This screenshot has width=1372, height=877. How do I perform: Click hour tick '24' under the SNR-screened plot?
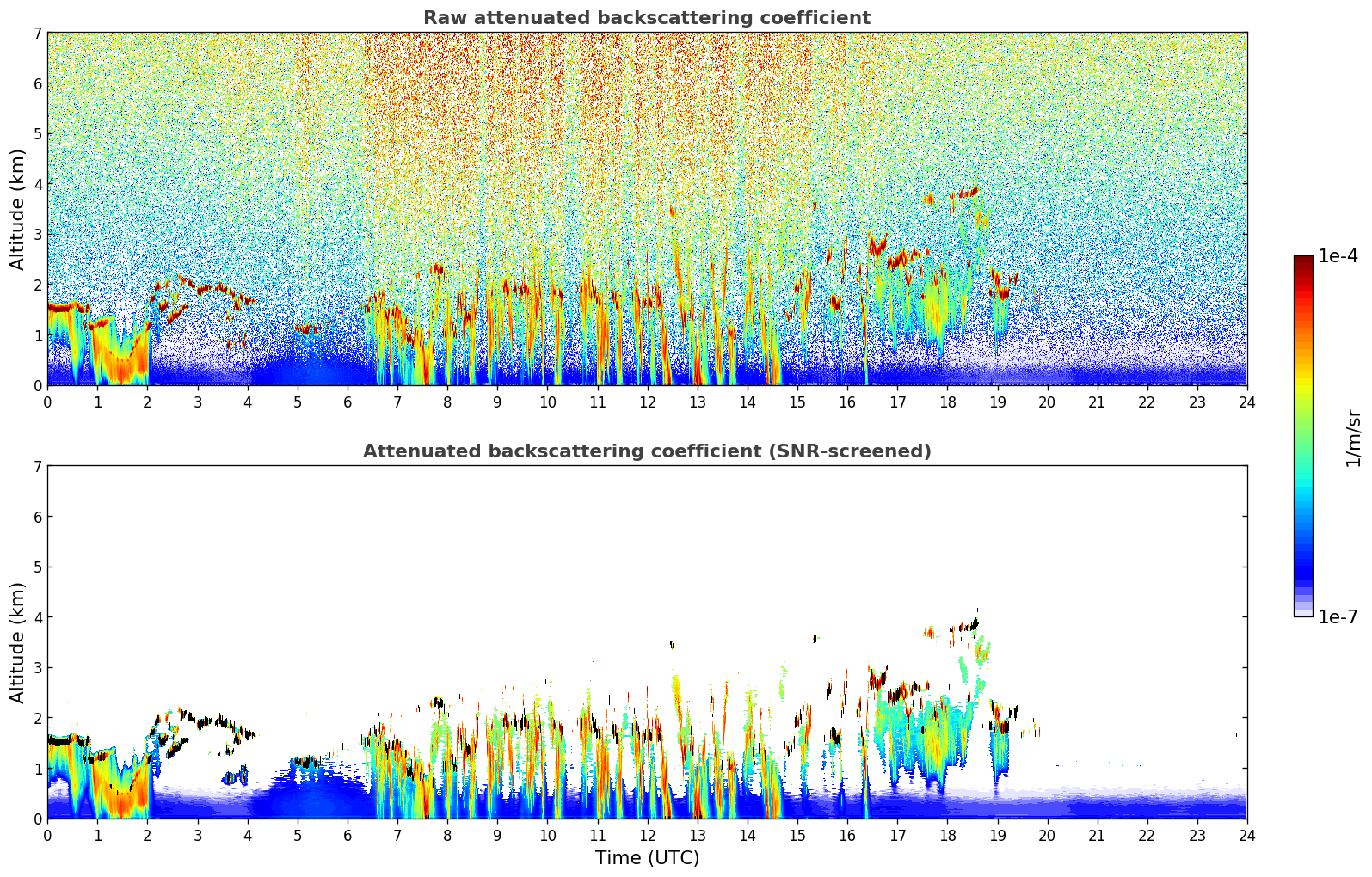1246,835
